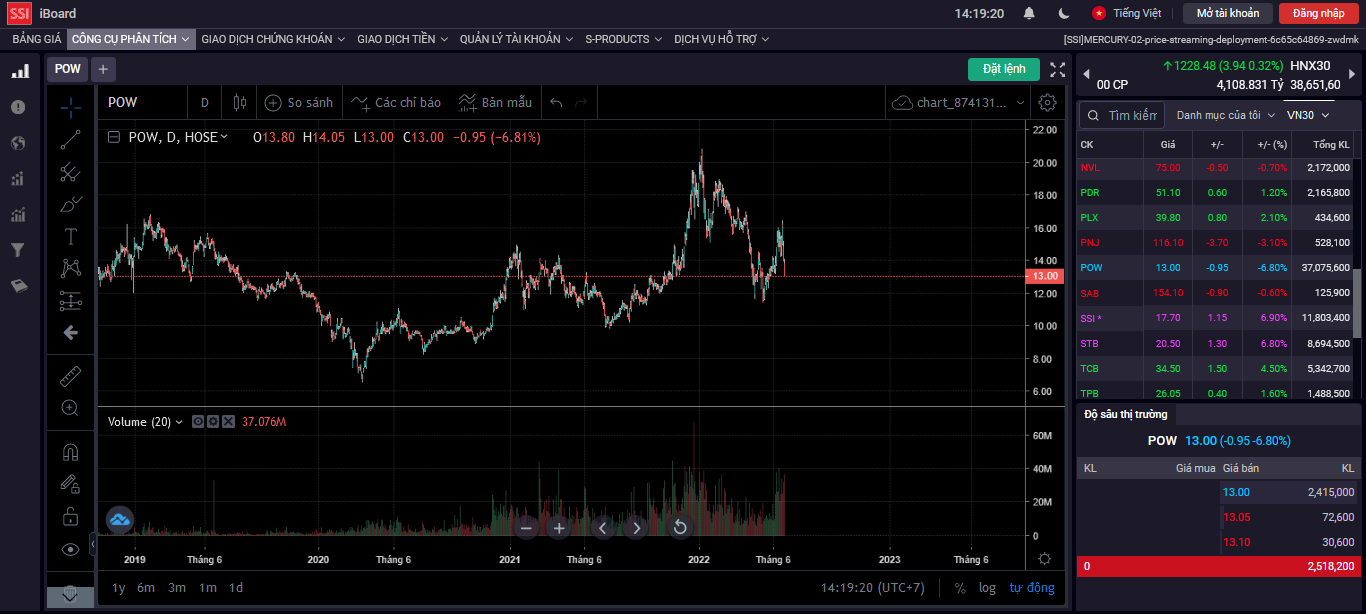Hide all drawings with eye icon
The image size is (1366, 614).
click(70, 549)
